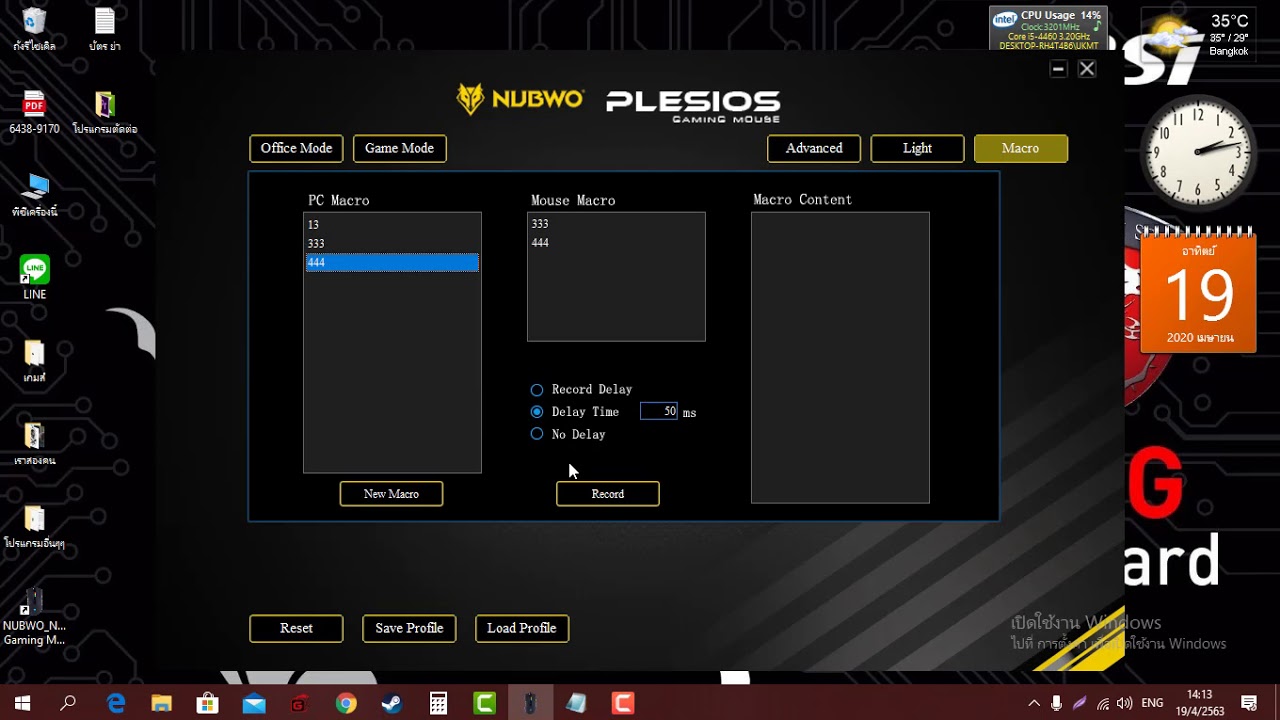
Task: Open the notification center icon
Action: pos(1249,703)
